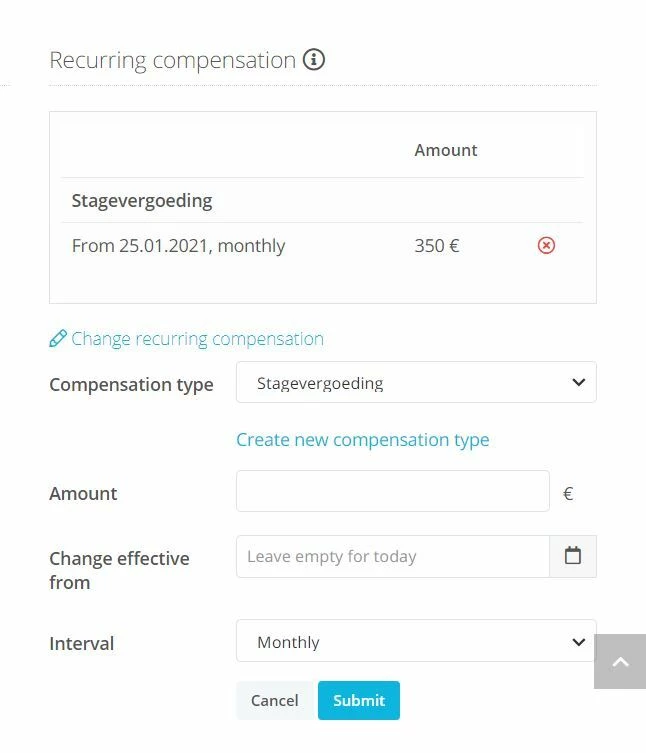Delete the 350 € Stagevergoeding entry

pyautogui.click(x=546, y=245)
